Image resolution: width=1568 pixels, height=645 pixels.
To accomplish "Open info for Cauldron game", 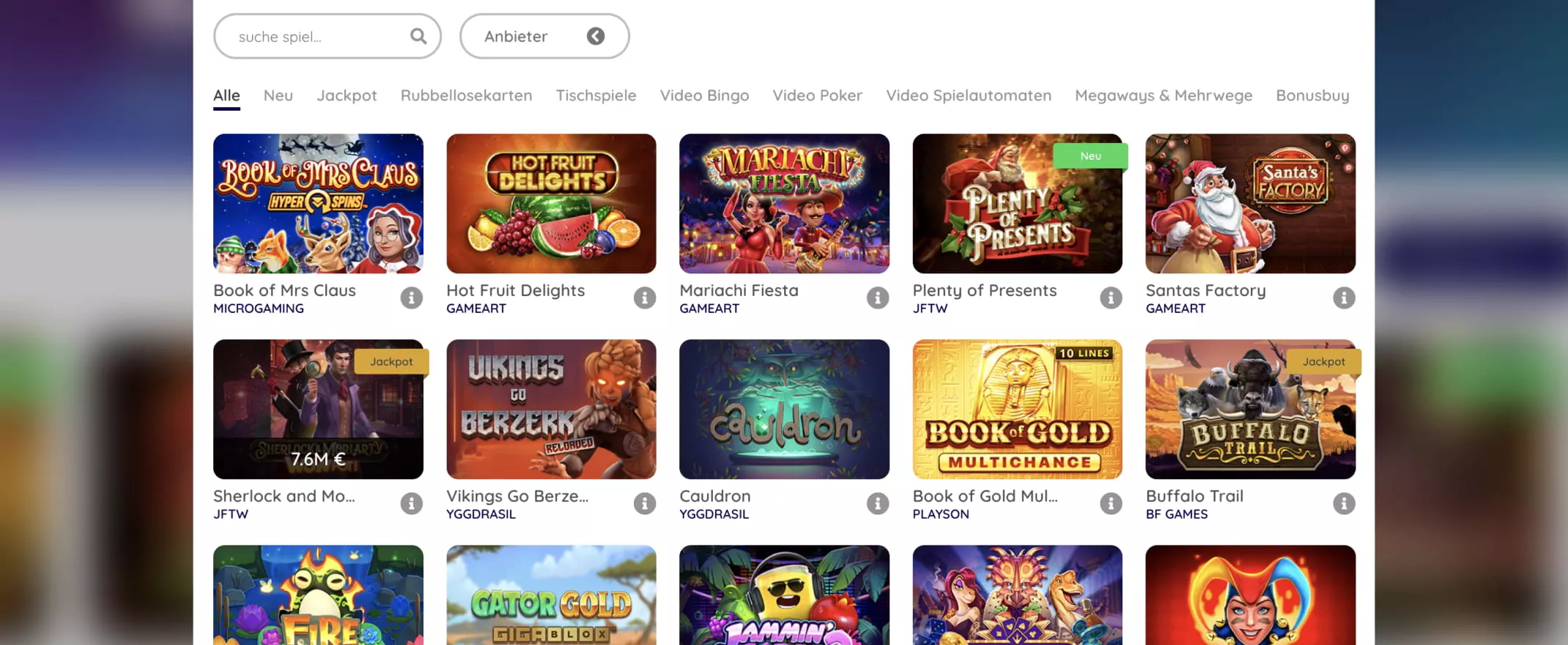I will (x=878, y=504).
